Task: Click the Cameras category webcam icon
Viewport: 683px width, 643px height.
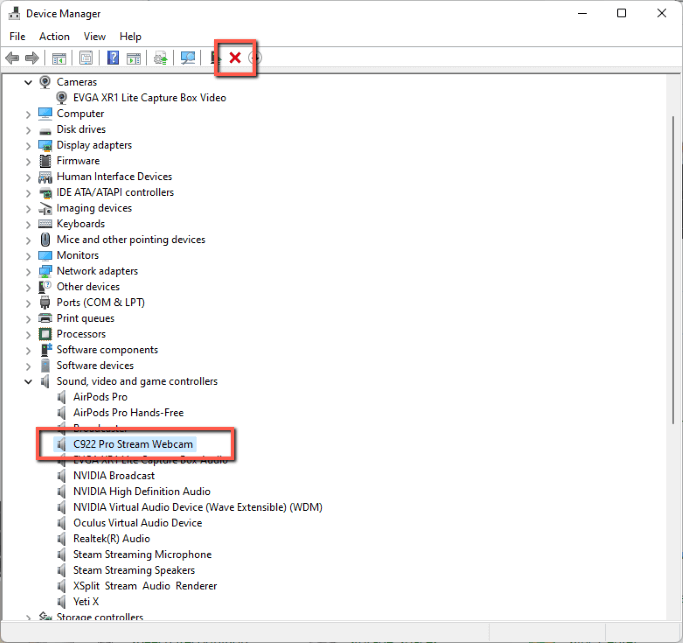Action: (x=45, y=82)
